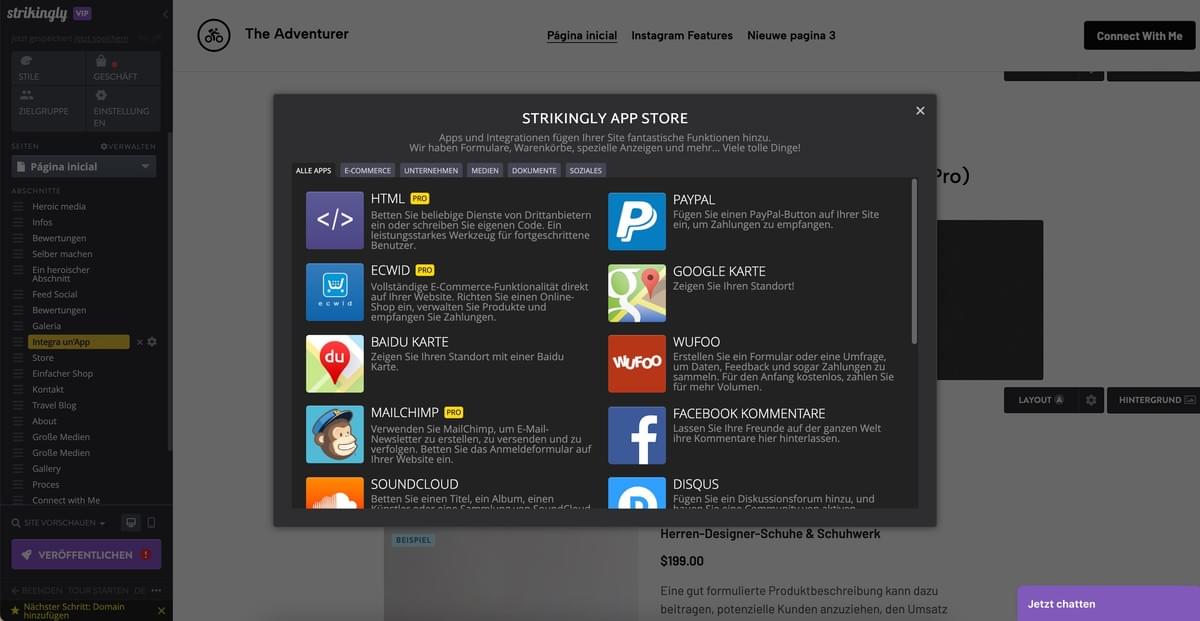Open the three-dots more menu in sidebar
Screen dimensions: 1200x621
point(156,591)
